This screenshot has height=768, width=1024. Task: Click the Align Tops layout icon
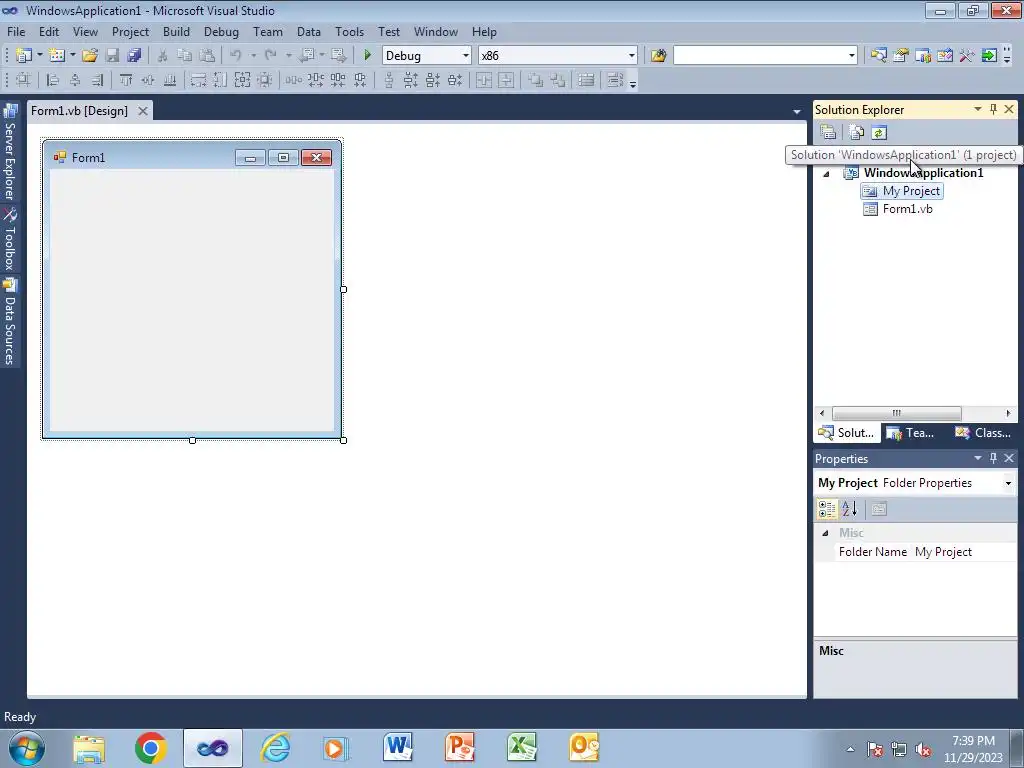point(126,80)
